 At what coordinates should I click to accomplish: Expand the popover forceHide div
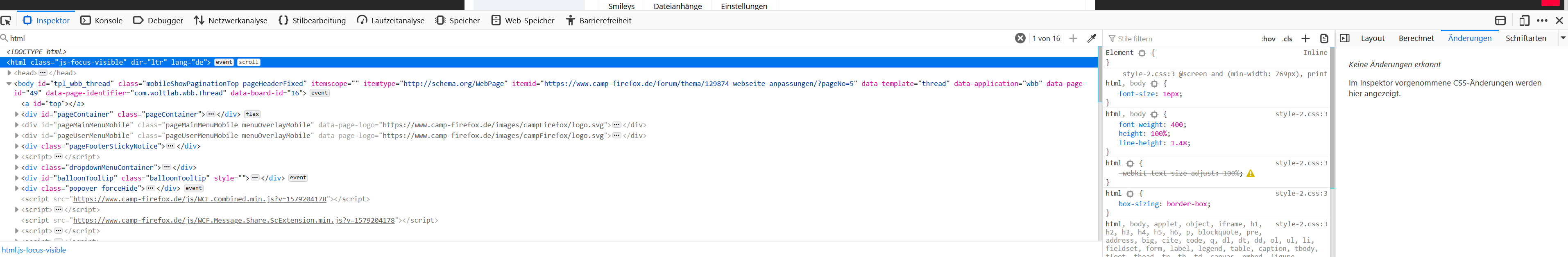16,188
